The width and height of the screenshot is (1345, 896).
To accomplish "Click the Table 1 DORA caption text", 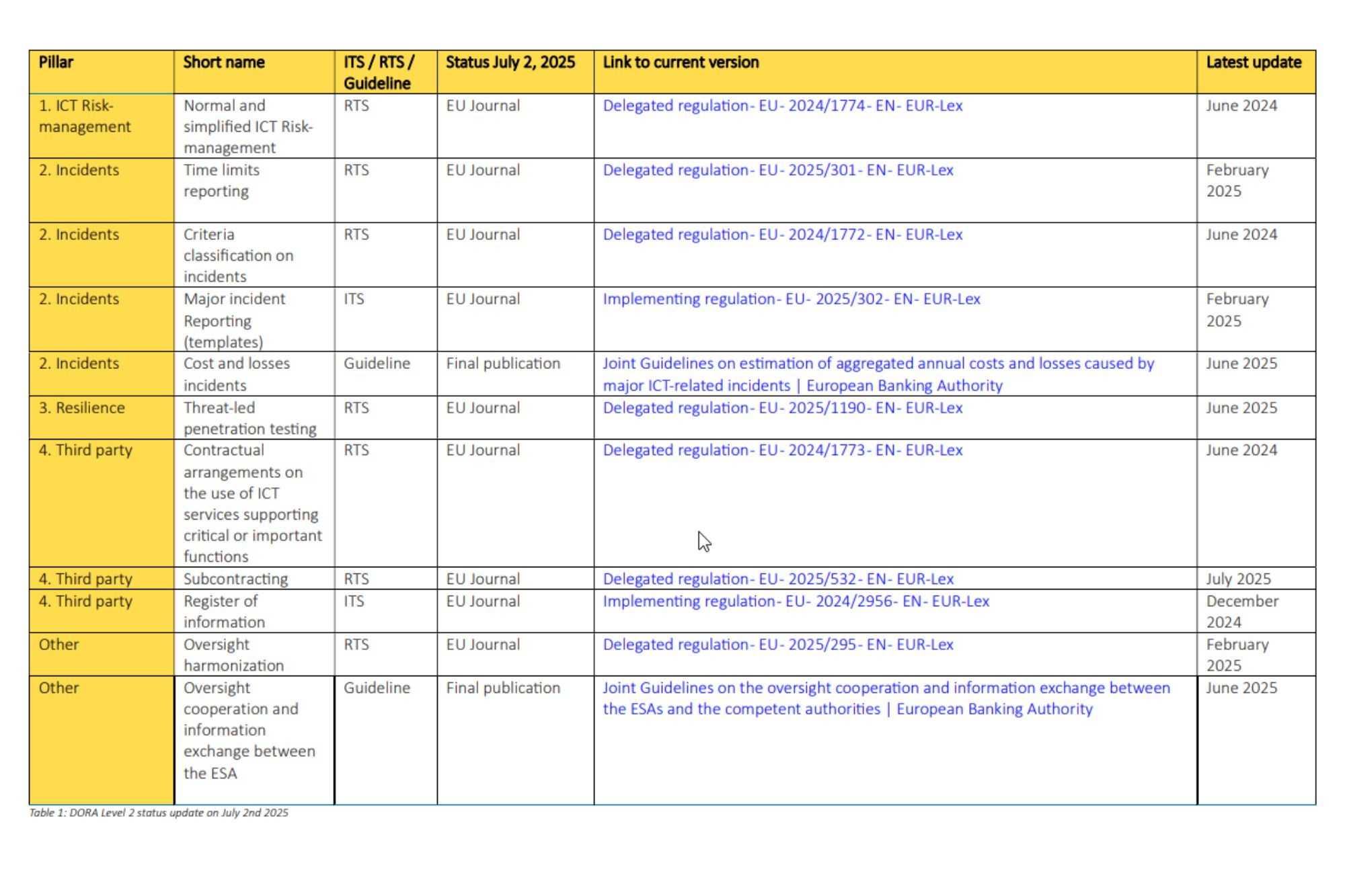I will pos(159,813).
